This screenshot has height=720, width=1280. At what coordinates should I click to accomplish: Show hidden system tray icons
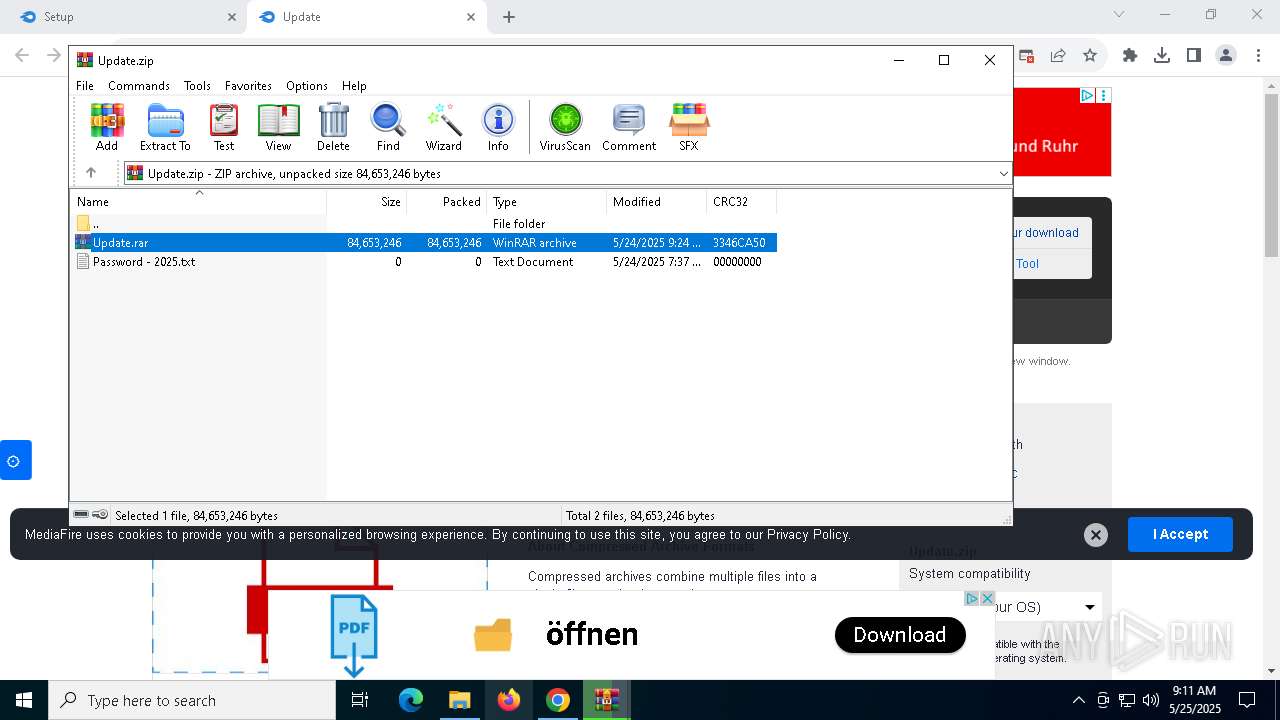coord(1078,700)
